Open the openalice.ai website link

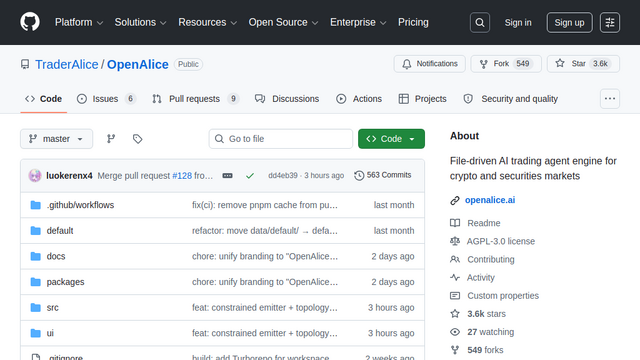[490, 200]
